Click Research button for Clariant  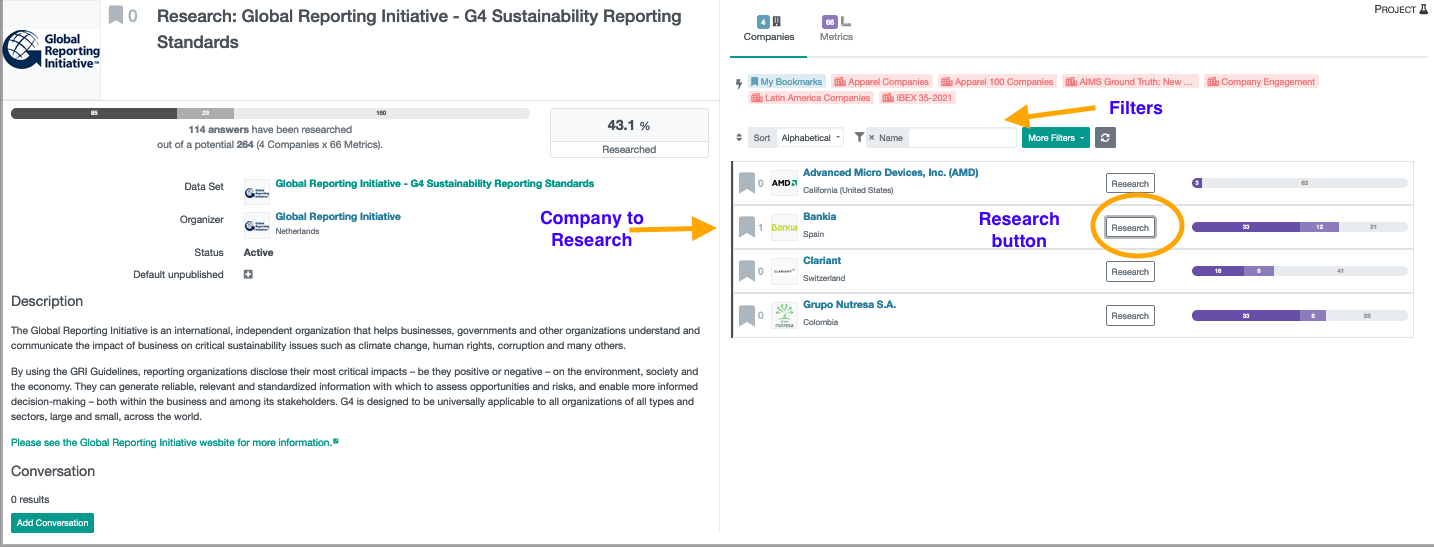[x=1130, y=272]
